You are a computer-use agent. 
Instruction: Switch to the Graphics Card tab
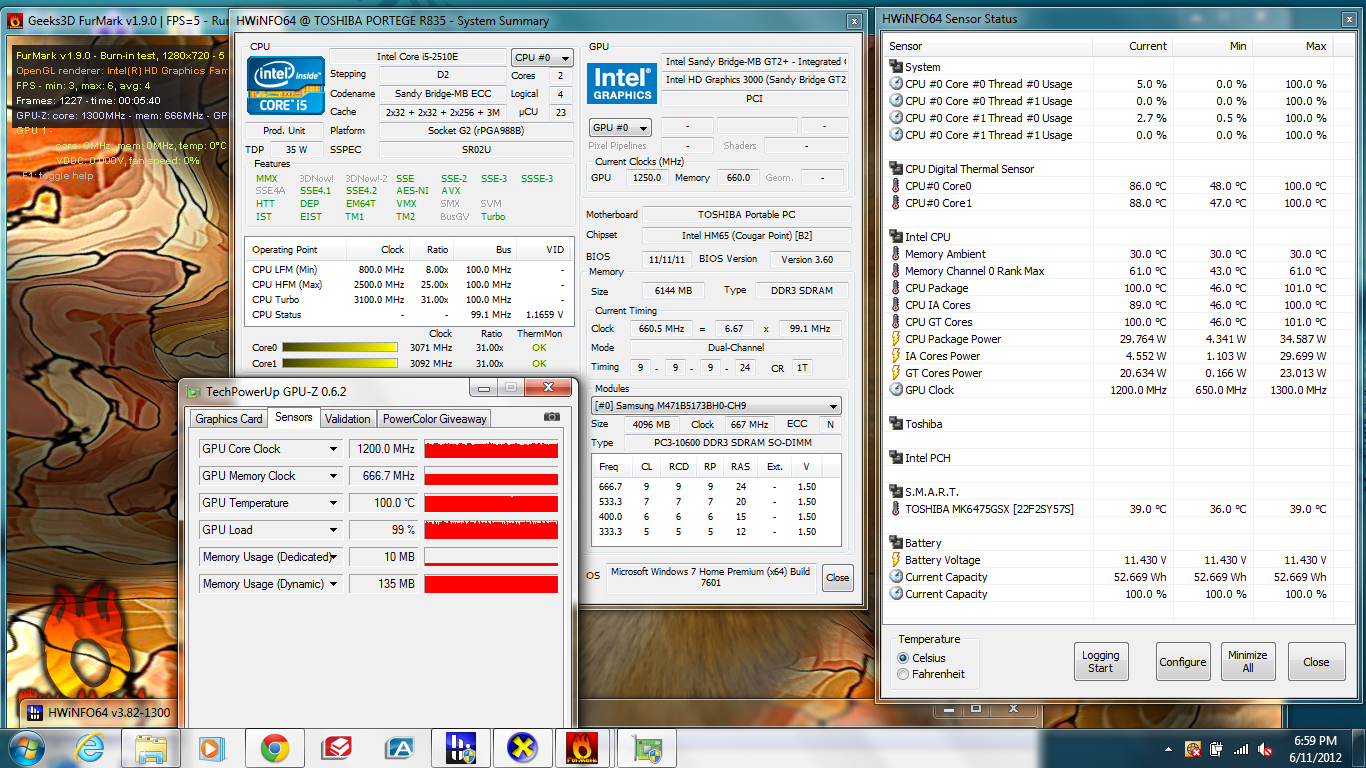click(229, 419)
